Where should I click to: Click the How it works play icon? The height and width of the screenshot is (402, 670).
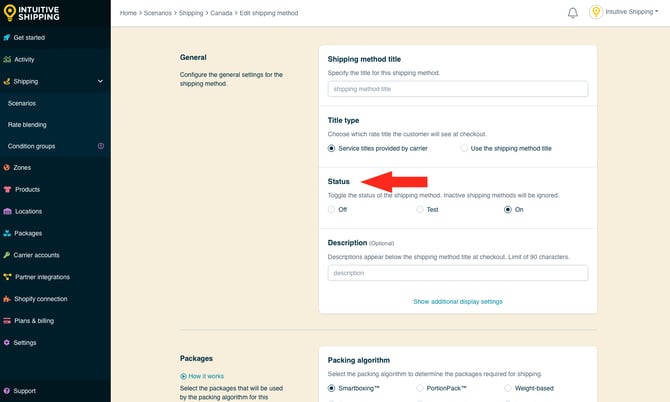[183, 376]
